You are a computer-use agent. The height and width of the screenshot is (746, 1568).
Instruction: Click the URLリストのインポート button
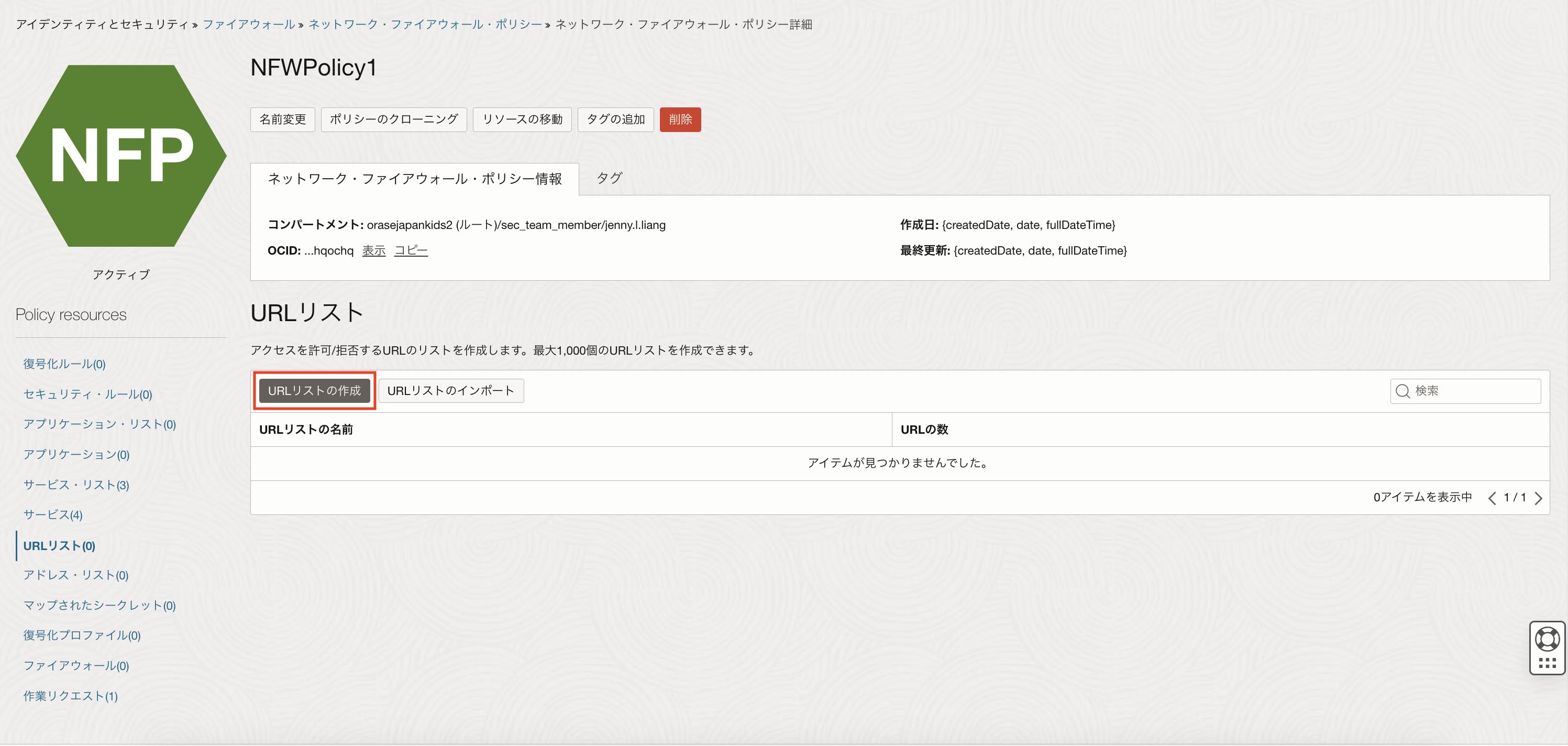[x=450, y=391]
